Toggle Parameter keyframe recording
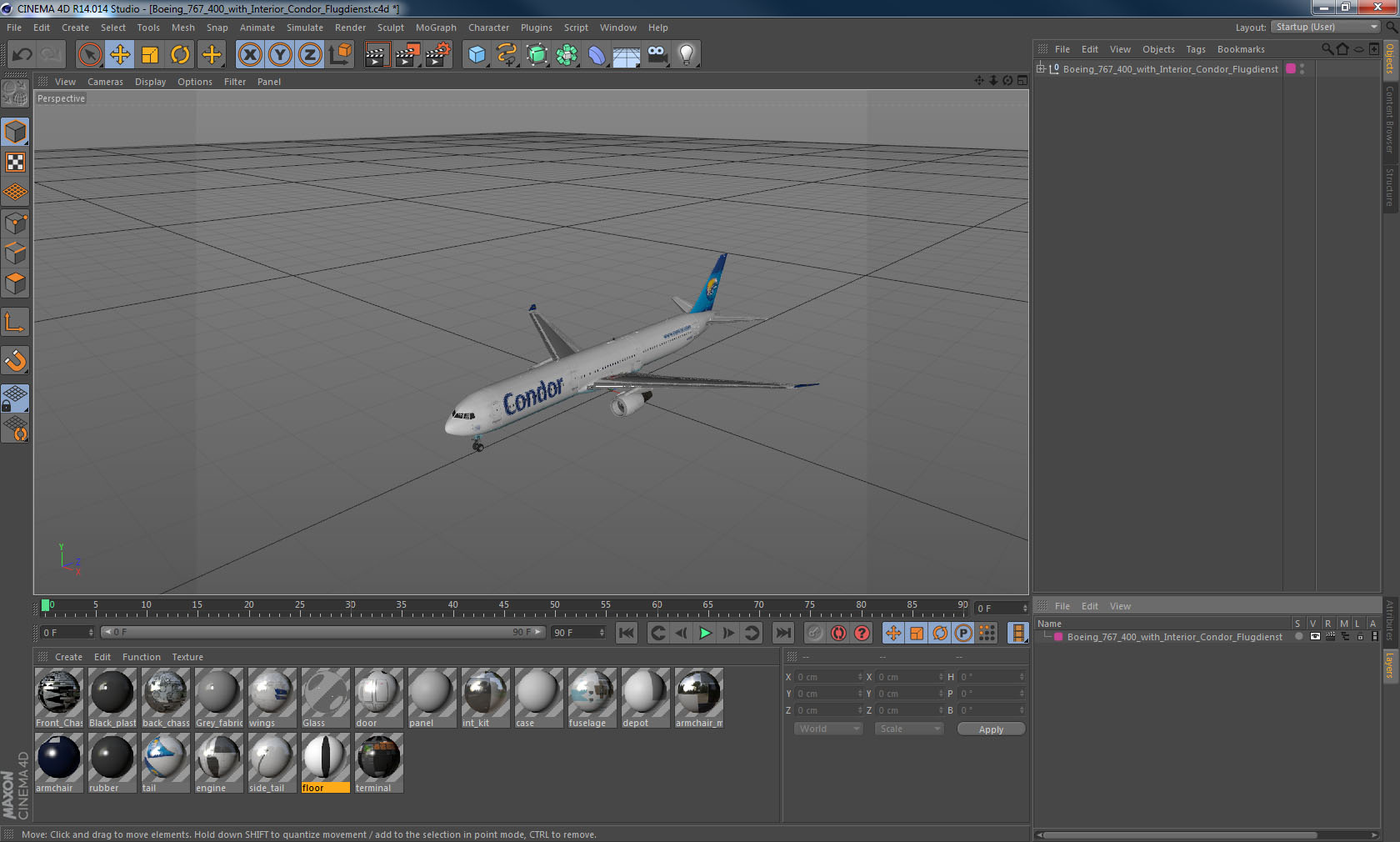 tap(963, 633)
